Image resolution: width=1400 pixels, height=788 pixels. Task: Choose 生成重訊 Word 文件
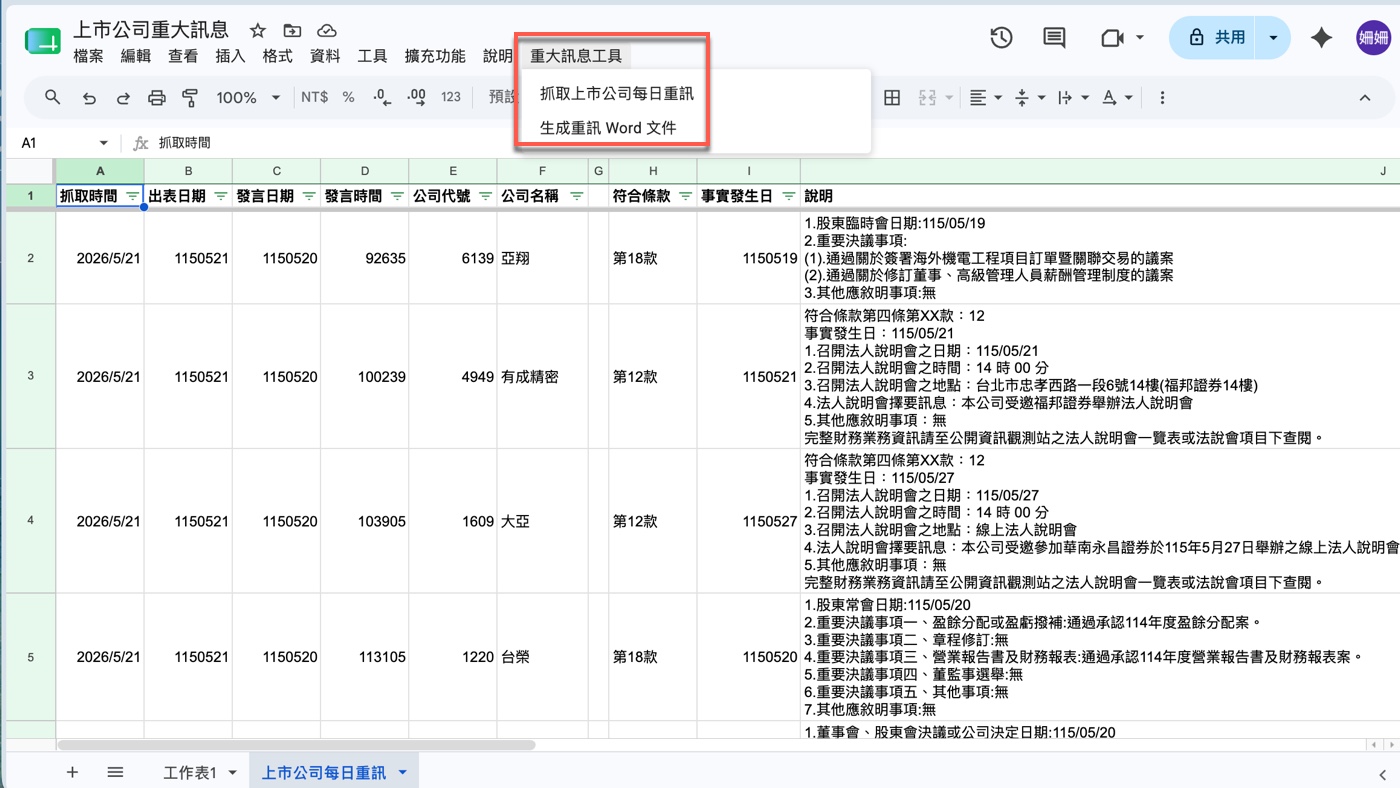(x=608, y=128)
